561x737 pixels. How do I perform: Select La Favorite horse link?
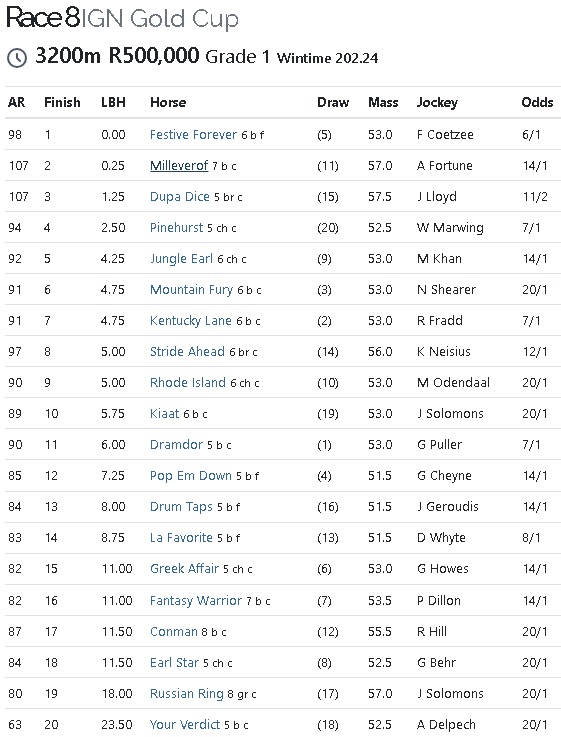pyautogui.click(x=181, y=538)
